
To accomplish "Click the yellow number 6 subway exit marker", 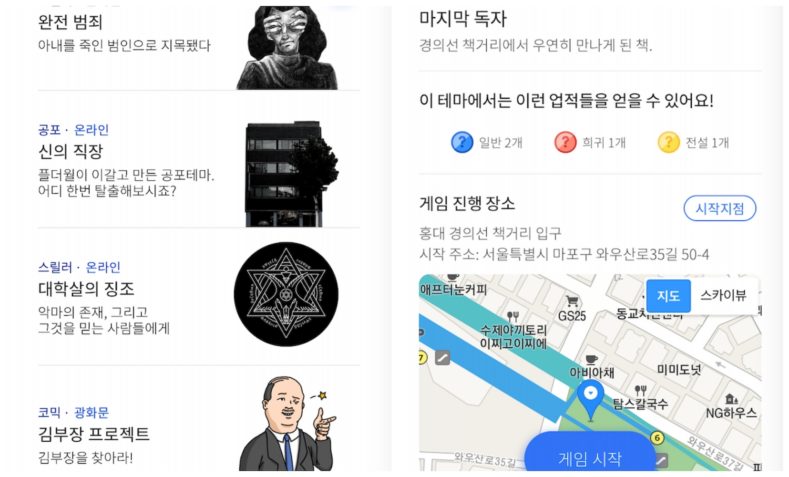I will point(657,438).
